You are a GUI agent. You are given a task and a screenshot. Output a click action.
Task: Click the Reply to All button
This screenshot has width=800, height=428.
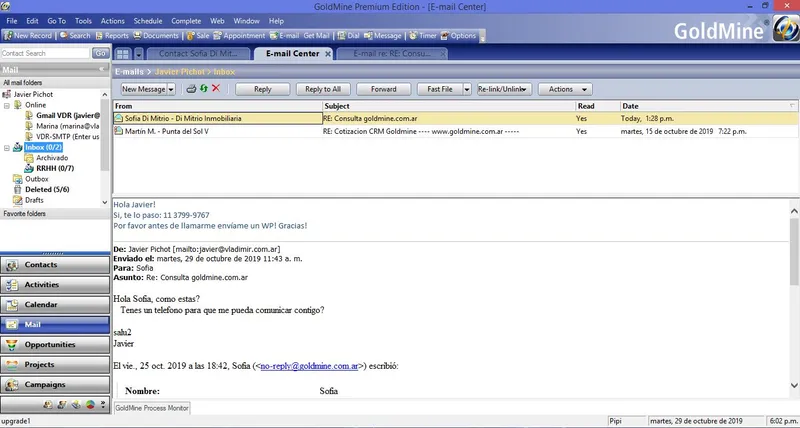323,89
